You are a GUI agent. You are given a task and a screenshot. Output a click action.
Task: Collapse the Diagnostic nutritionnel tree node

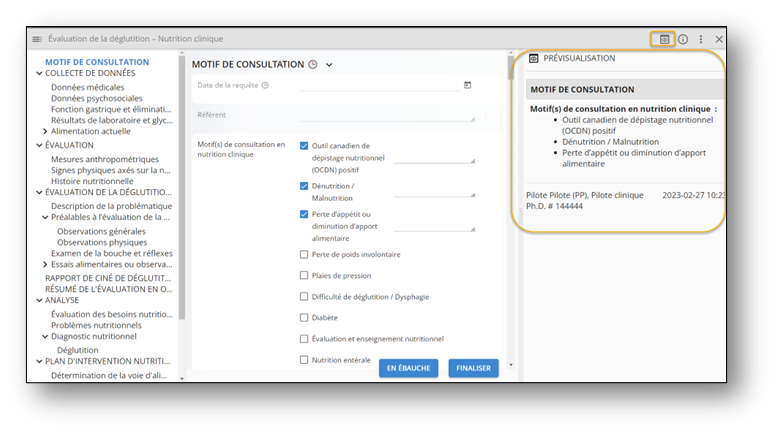(45, 337)
